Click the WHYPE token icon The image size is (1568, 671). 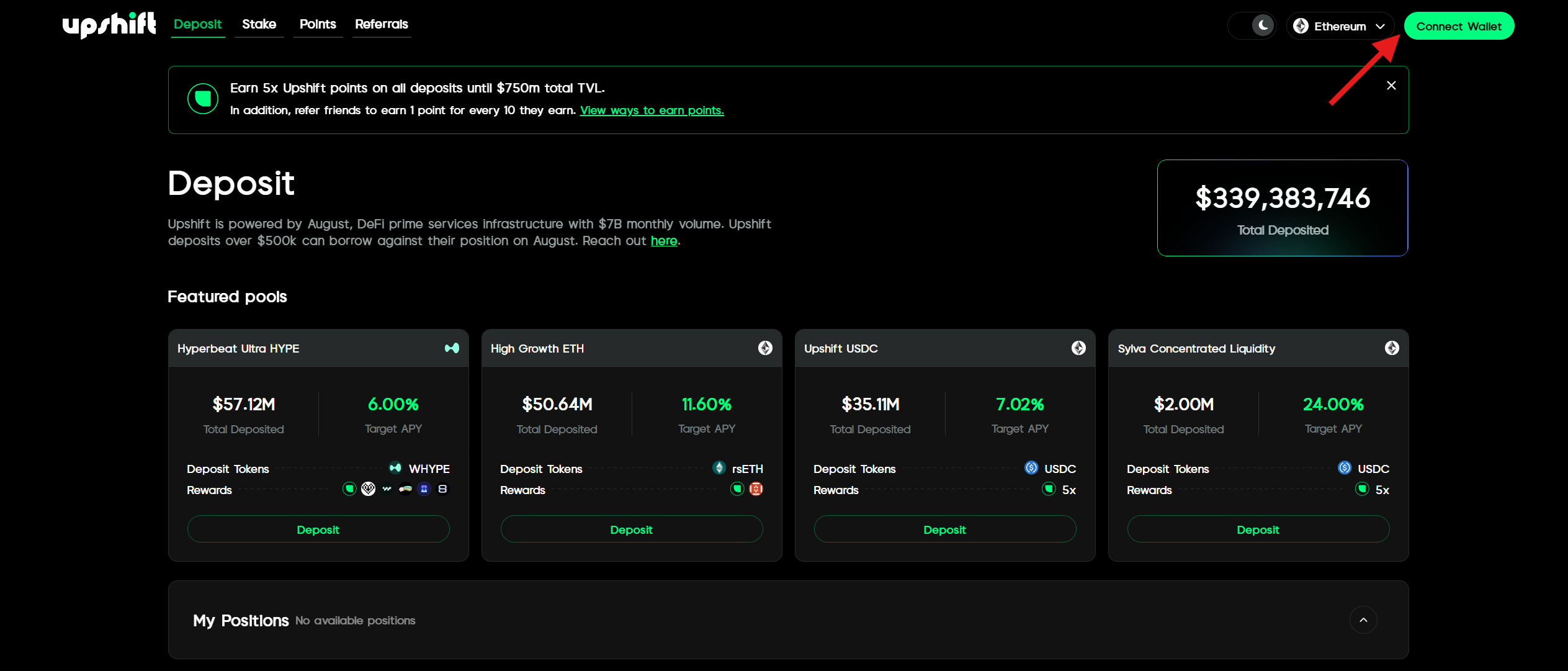coord(395,468)
